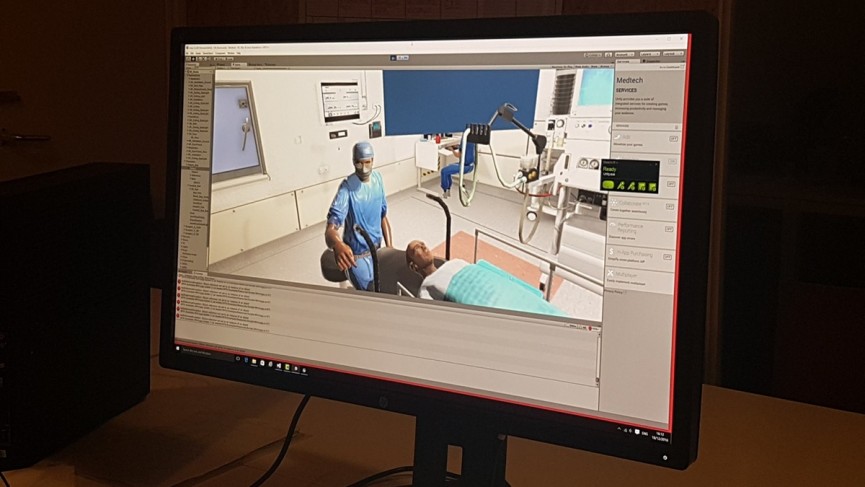
Task: Switch to the Services tab
Action: point(628,62)
